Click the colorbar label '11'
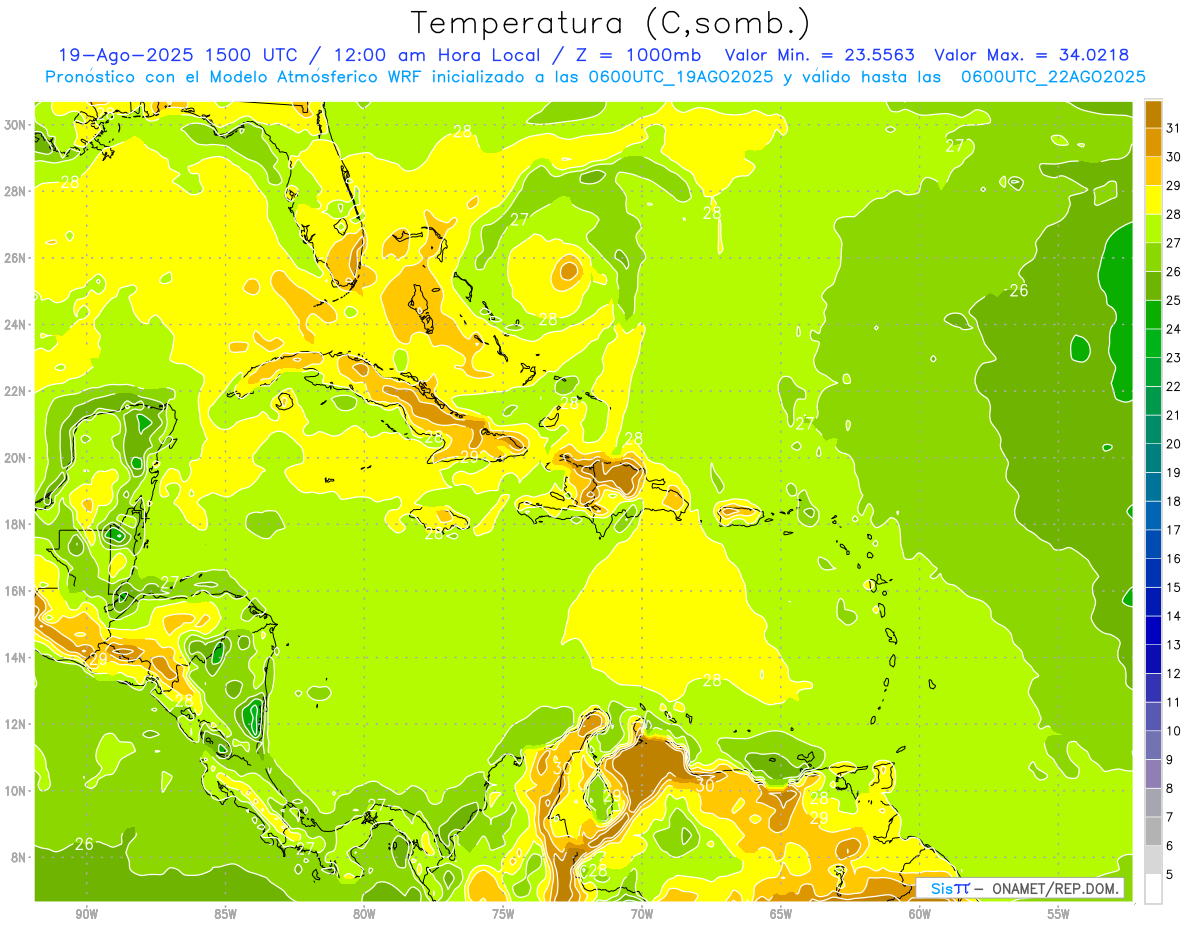 (1174, 702)
